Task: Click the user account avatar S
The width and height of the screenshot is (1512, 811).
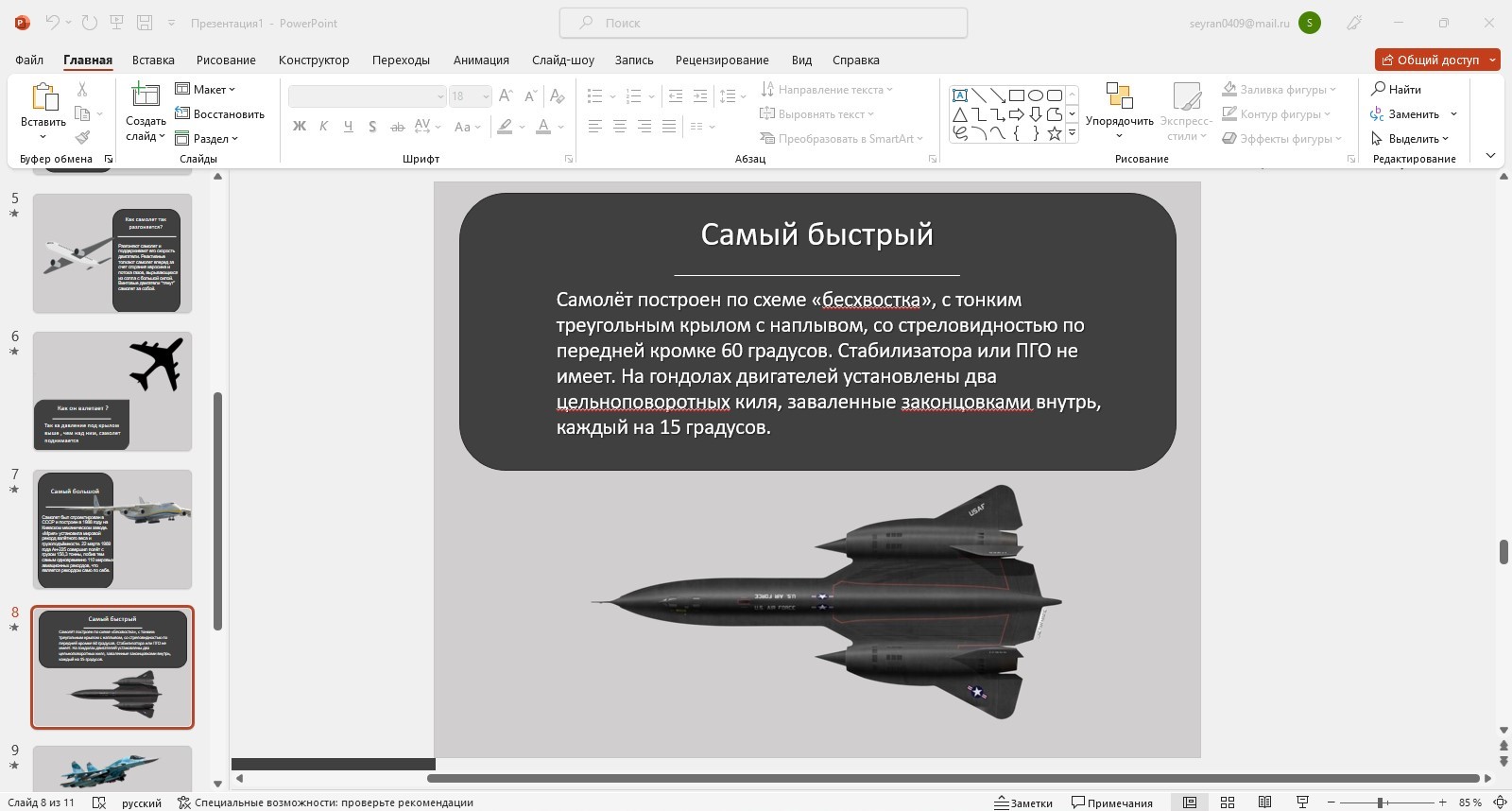Action: pos(1310,23)
